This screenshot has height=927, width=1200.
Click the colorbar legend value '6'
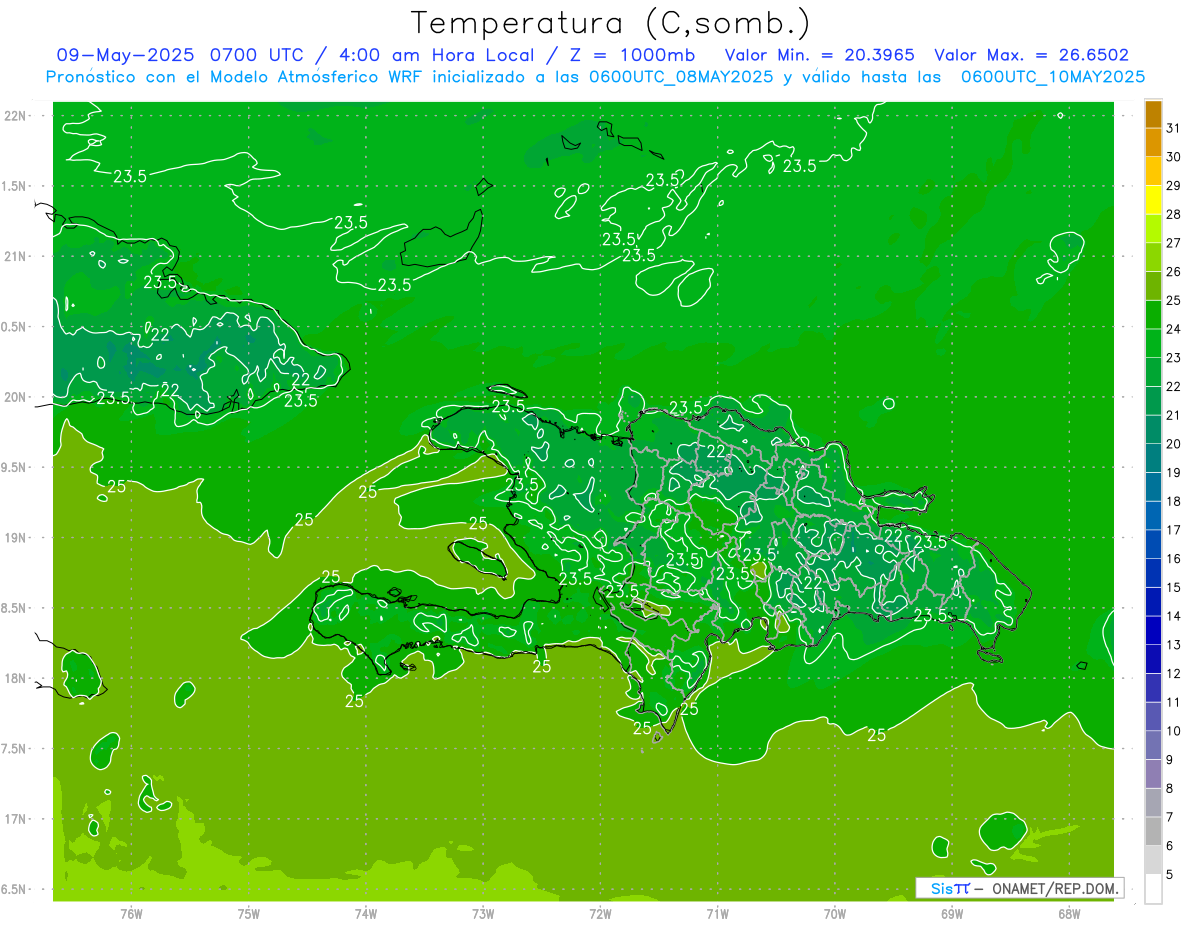[1170, 846]
